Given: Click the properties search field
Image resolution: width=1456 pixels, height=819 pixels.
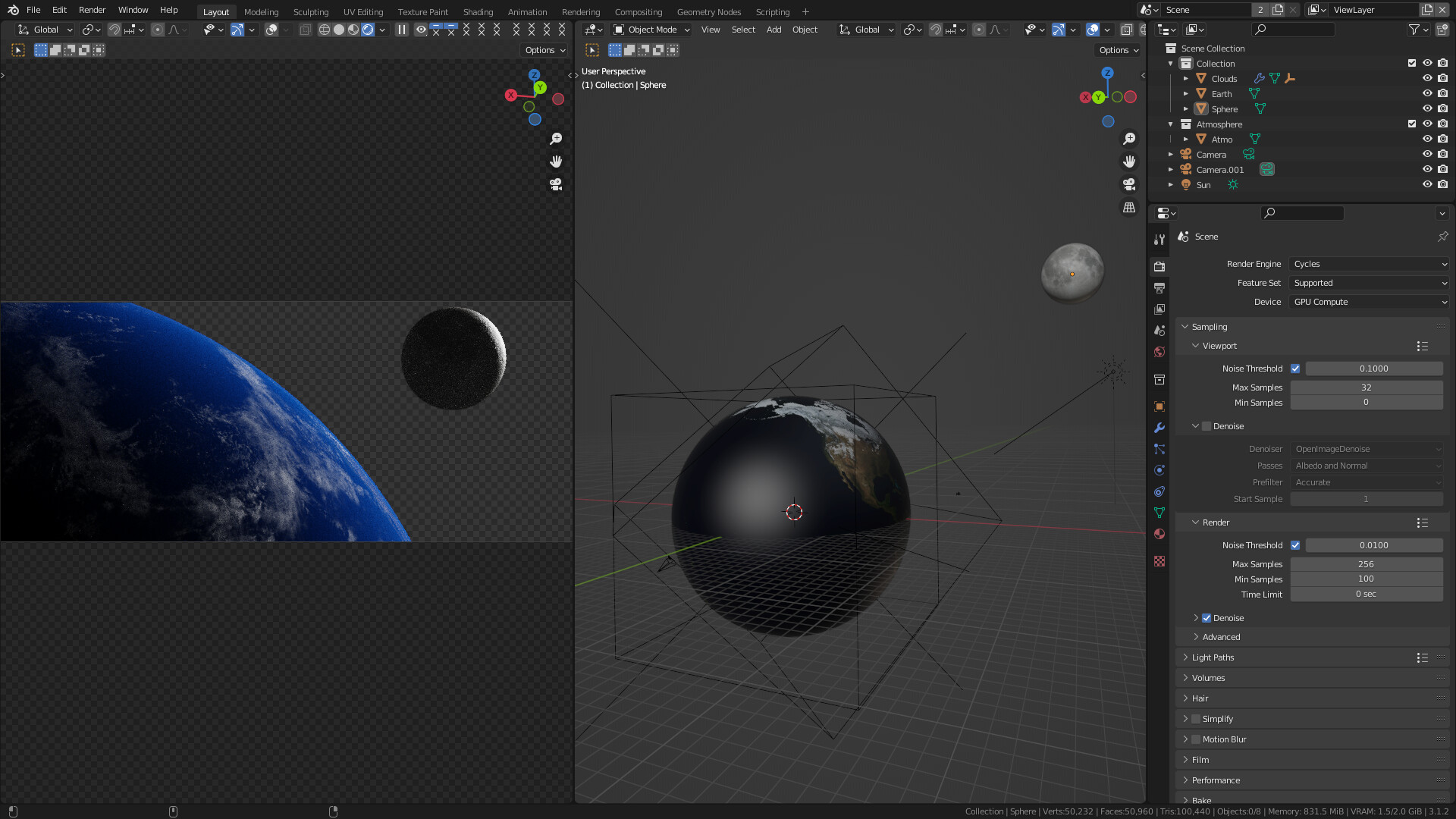Looking at the screenshot, I should 1302,213.
